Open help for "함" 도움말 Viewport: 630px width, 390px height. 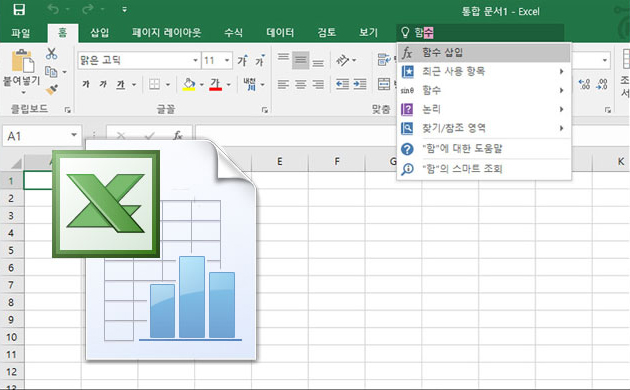484,149
